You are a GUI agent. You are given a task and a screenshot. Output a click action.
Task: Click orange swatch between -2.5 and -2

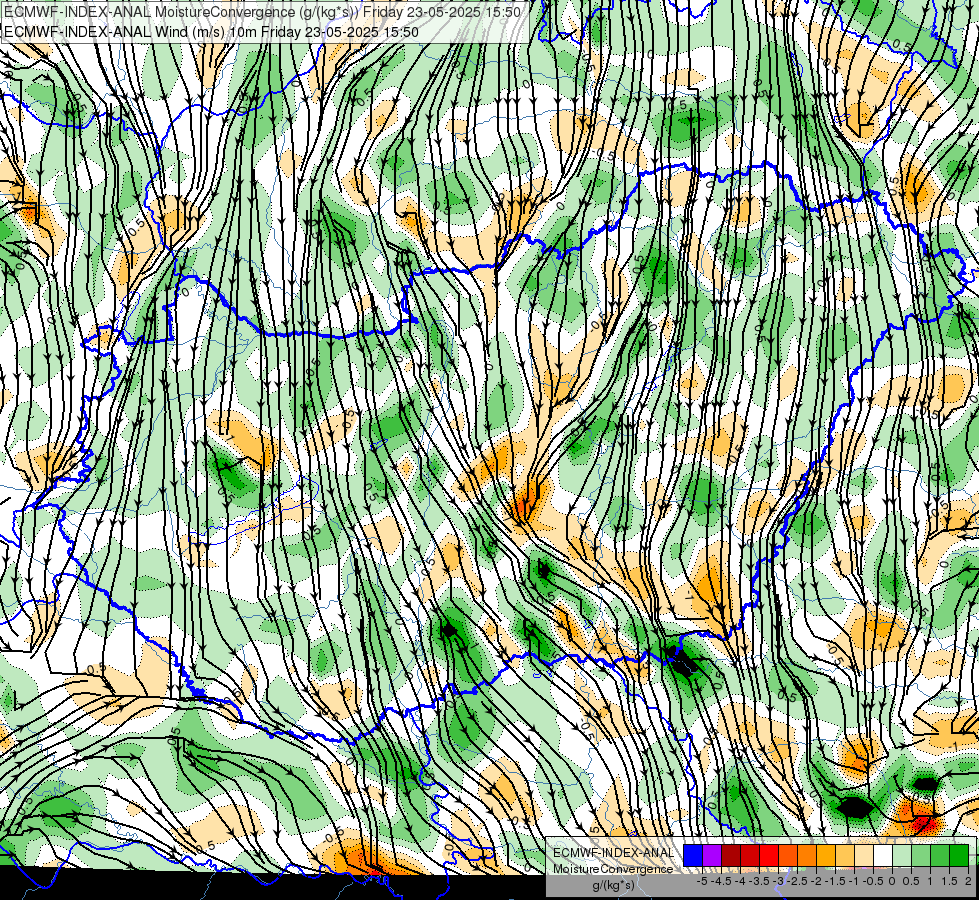pos(807,856)
